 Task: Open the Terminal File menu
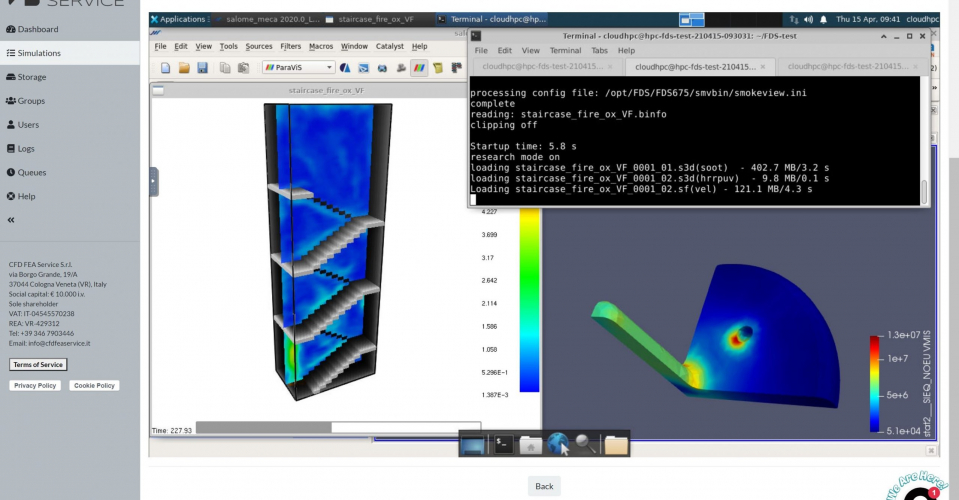481,51
